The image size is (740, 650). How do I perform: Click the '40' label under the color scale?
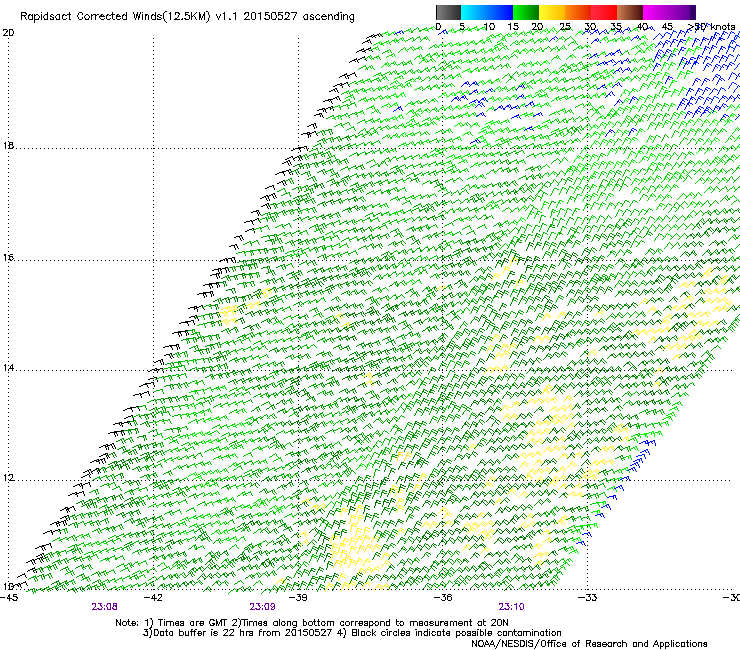pos(642,27)
